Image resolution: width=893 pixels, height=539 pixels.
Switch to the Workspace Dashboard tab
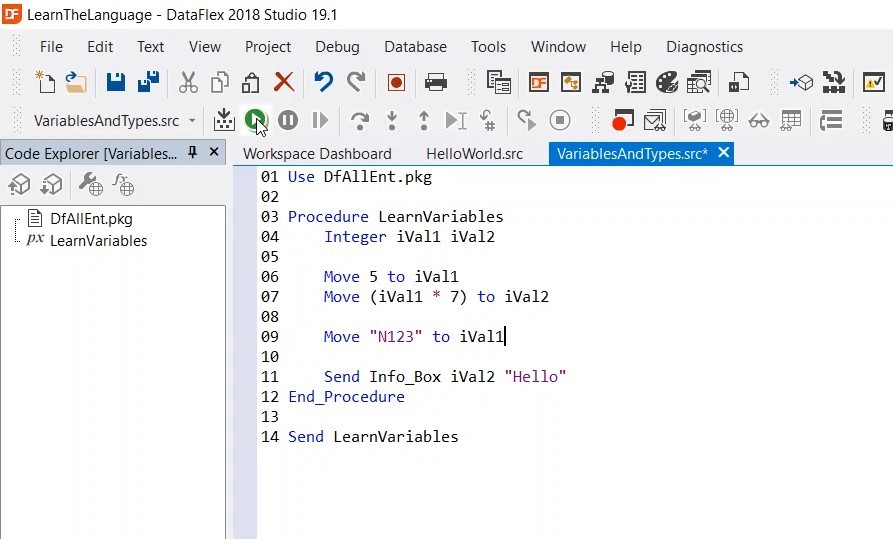click(x=317, y=154)
